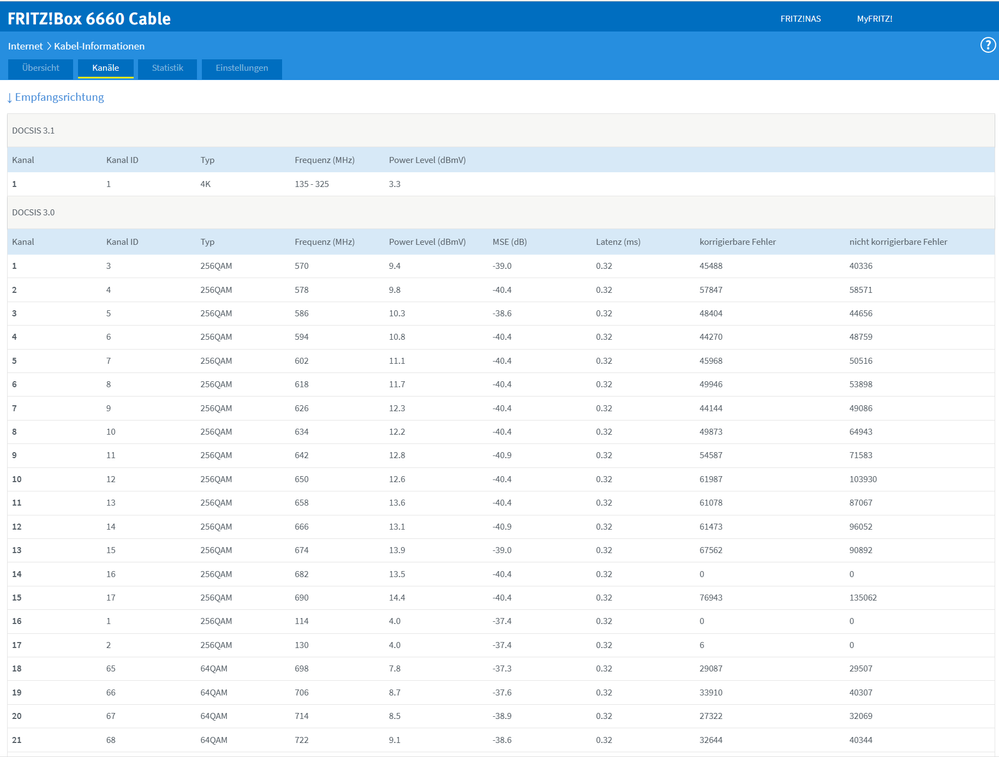
Task: Click the down arrow beside Empfangsrichtung
Action: (10, 98)
